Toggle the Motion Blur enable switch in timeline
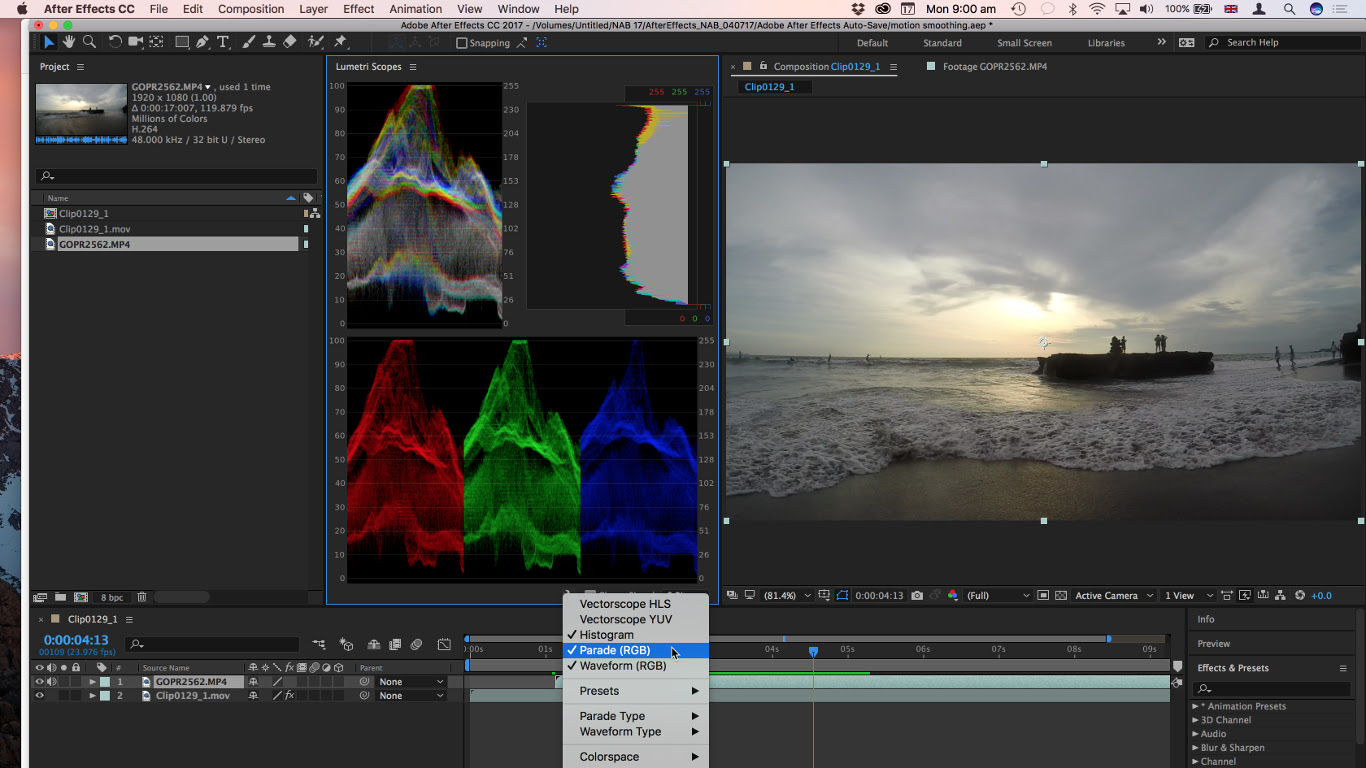The width and height of the screenshot is (1366, 768). [417, 645]
